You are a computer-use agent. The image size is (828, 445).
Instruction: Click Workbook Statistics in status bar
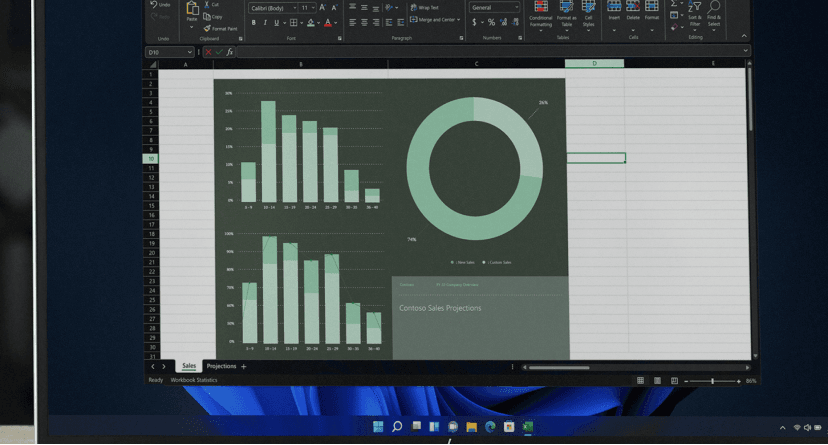[x=194, y=380]
